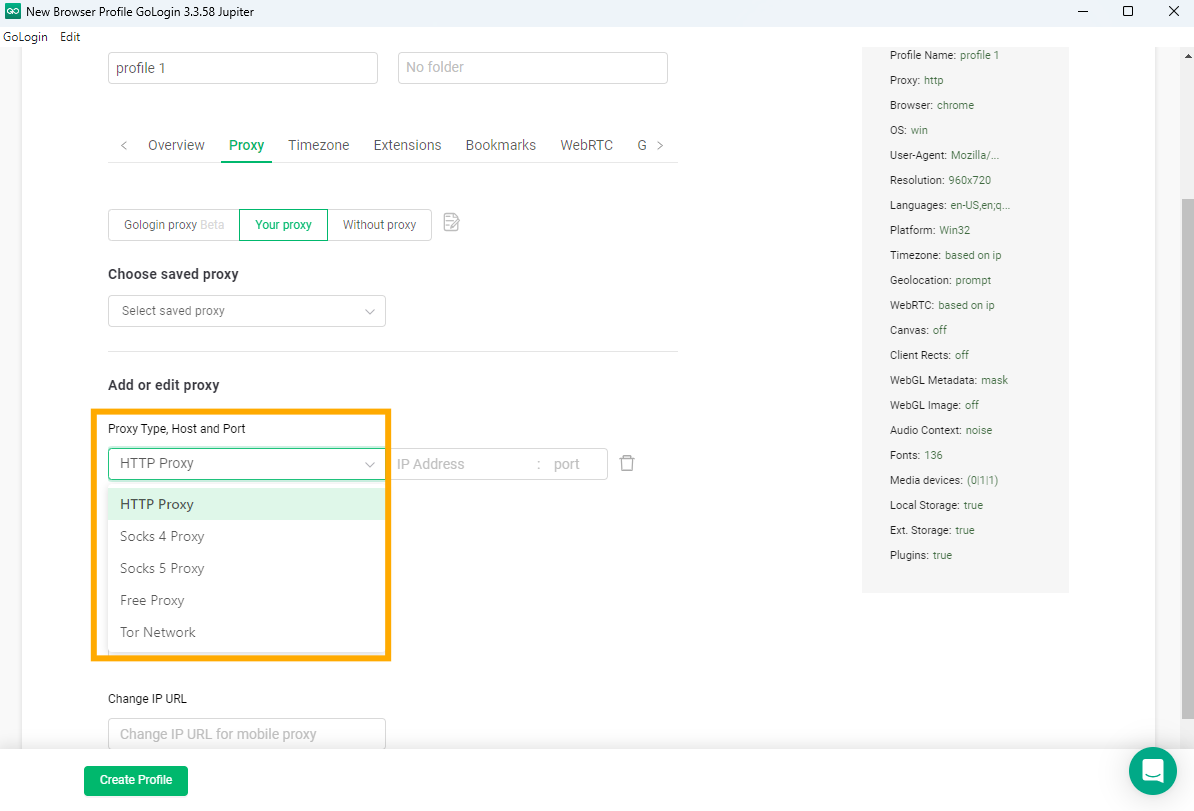Click the Audio Context noise row
This screenshot has width=1194, height=811.
(x=941, y=430)
